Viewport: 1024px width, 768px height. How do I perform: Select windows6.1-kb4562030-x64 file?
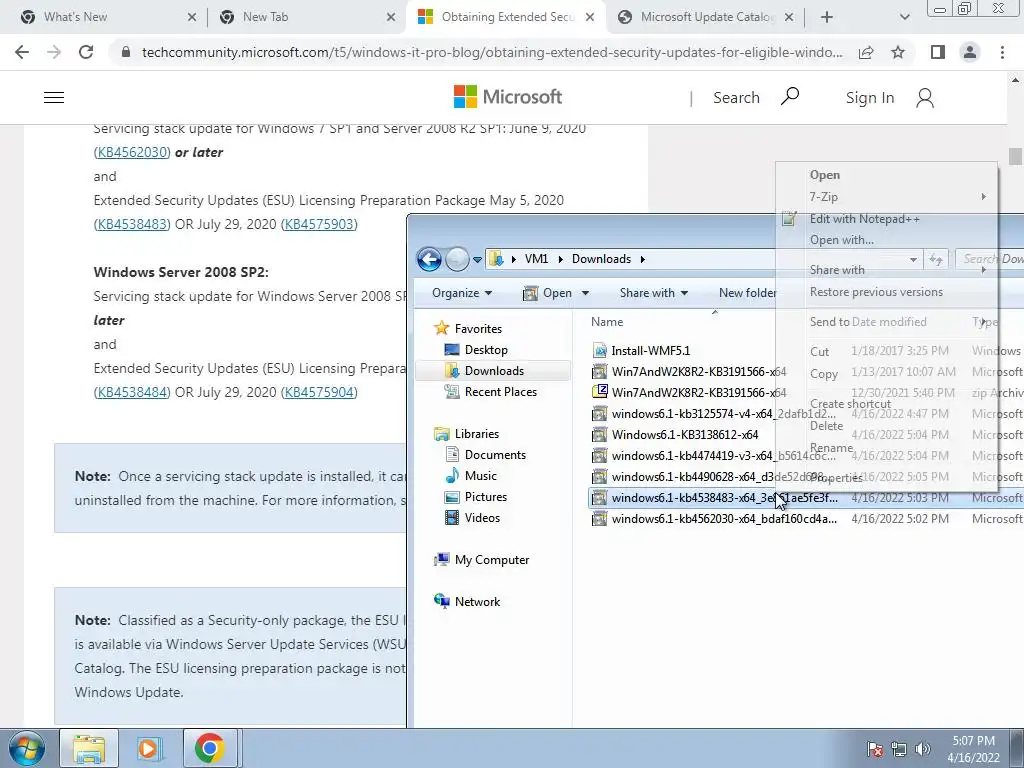[724, 519]
